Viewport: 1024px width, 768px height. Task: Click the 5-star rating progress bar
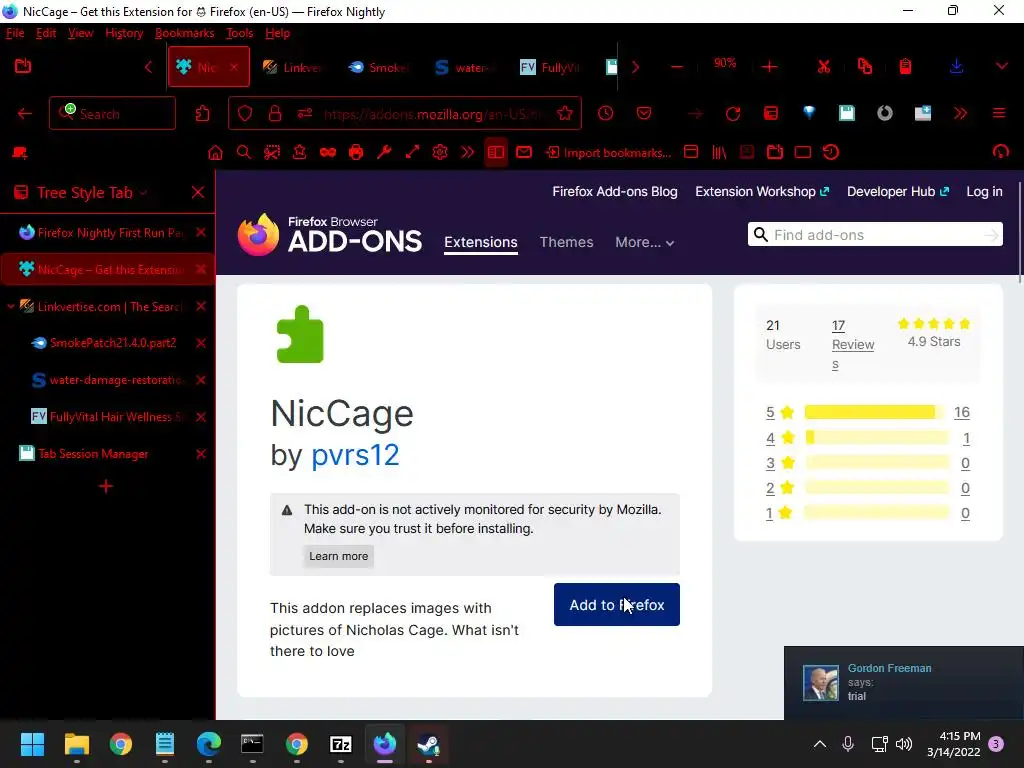(876, 412)
